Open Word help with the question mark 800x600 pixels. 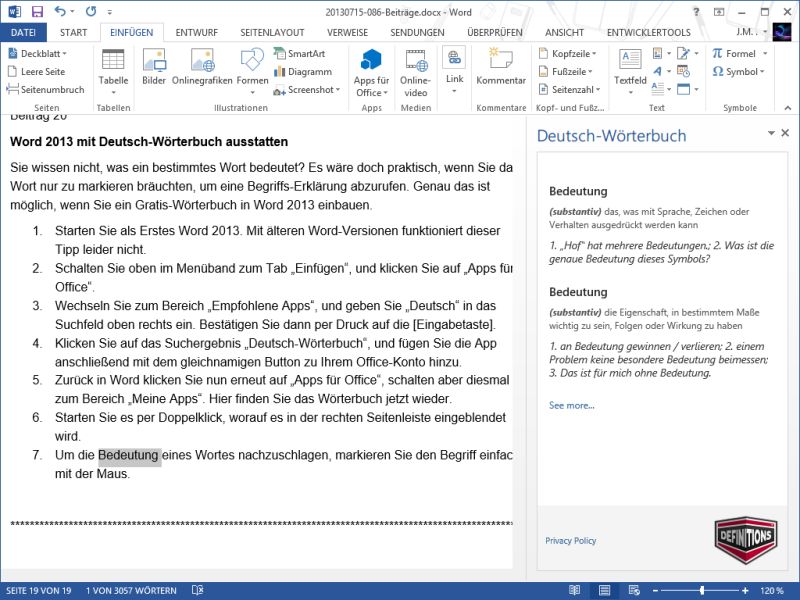(x=696, y=12)
